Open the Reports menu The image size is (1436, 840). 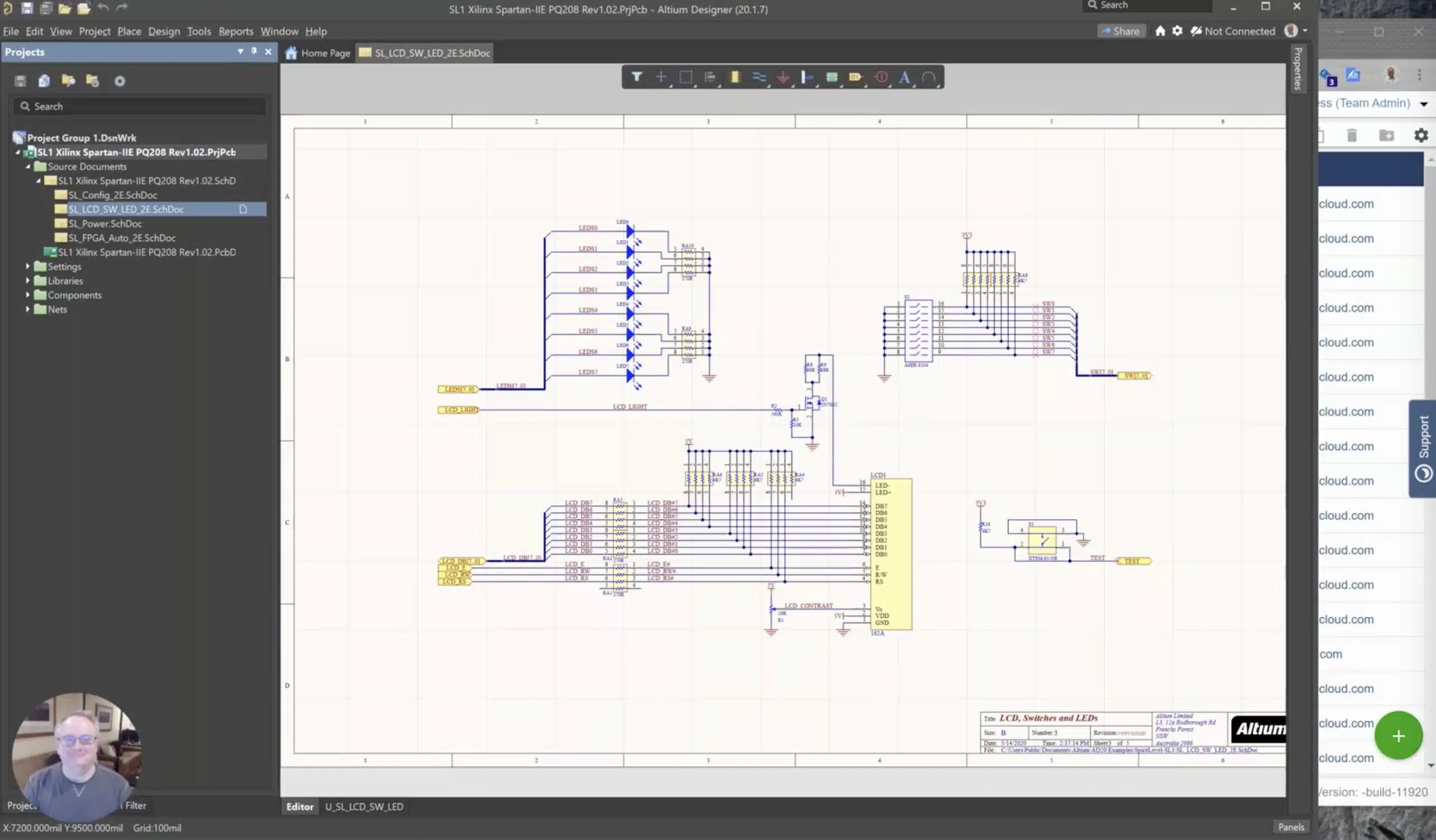click(236, 31)
